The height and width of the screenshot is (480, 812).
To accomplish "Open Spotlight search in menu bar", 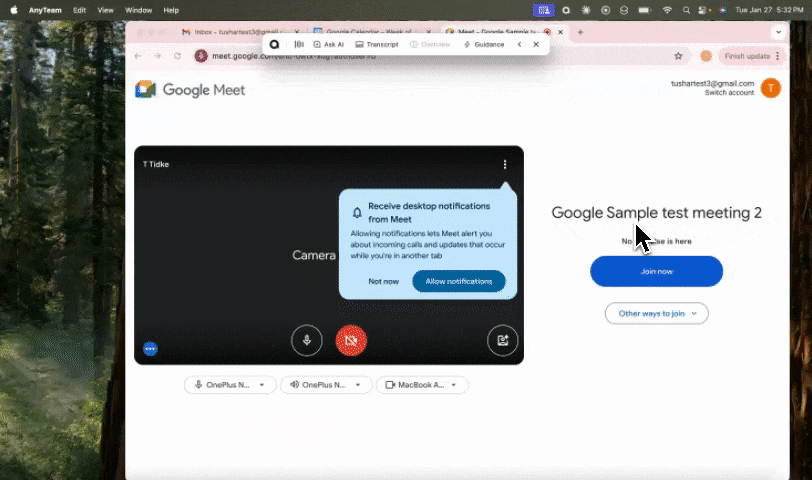I will [686, 10].
